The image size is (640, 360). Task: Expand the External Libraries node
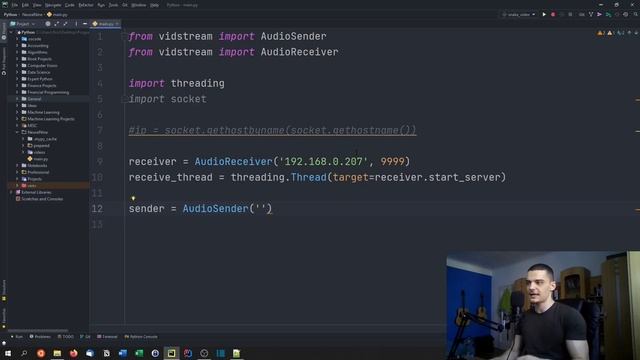point(11,192)
